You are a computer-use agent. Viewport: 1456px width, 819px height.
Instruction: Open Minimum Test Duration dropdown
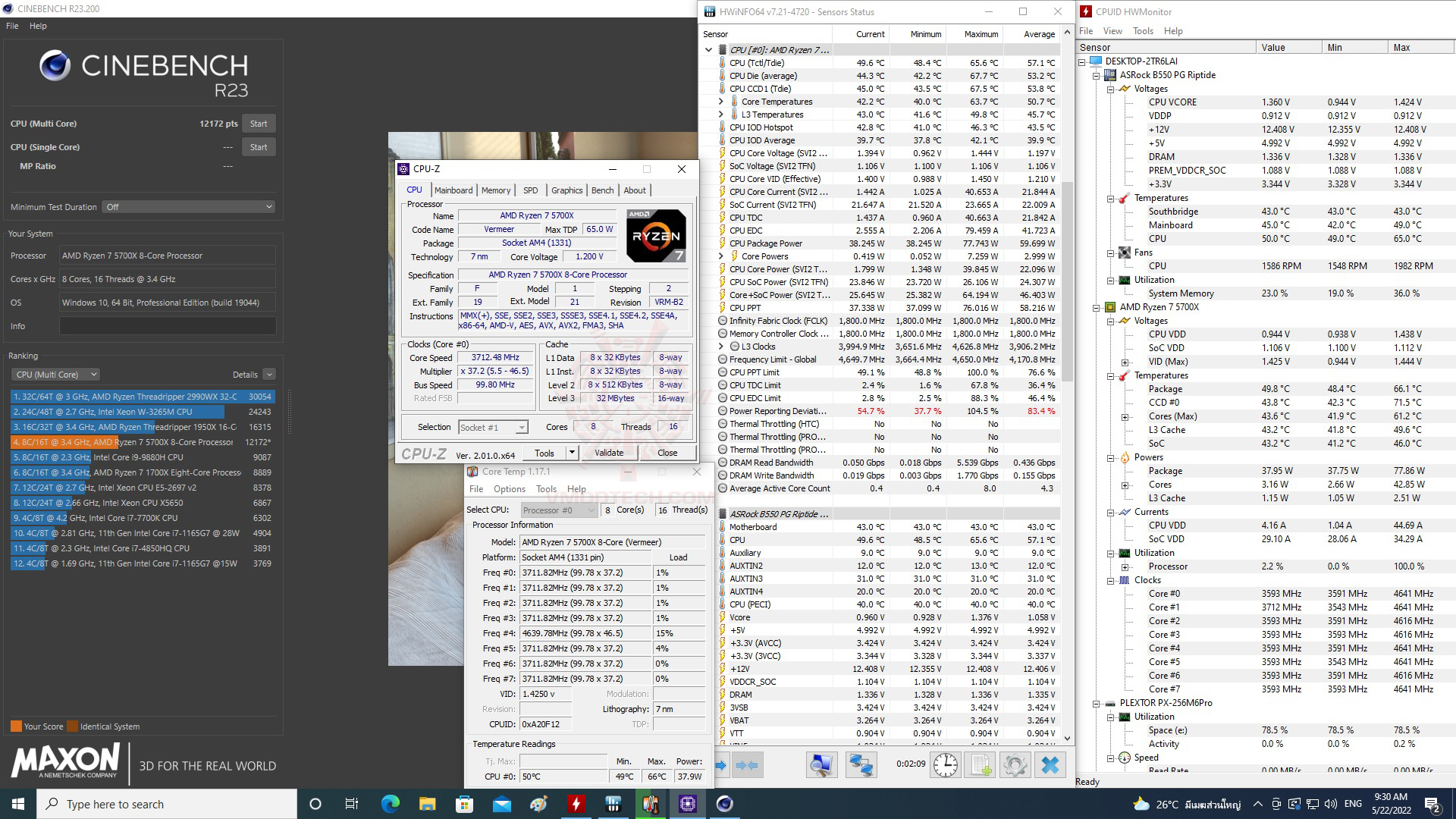click(188, 207)
